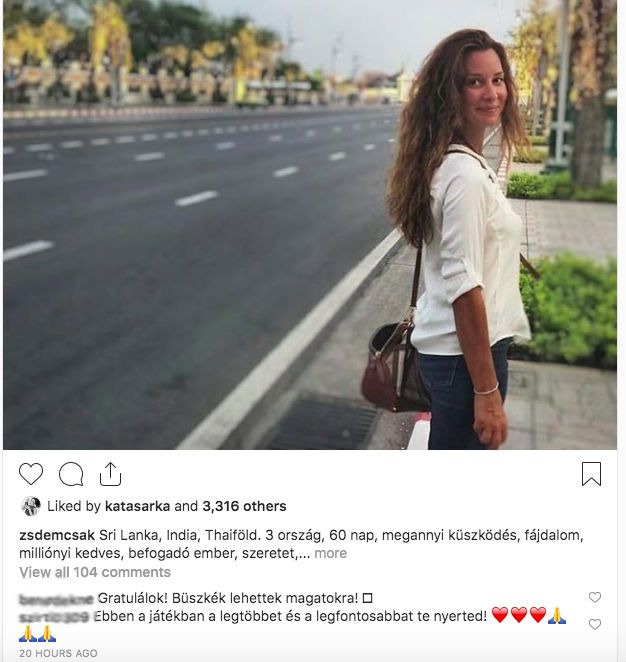Show the list of 3,316 others who liked
Viewport: 626px width, 662px height.
point(244,506)
